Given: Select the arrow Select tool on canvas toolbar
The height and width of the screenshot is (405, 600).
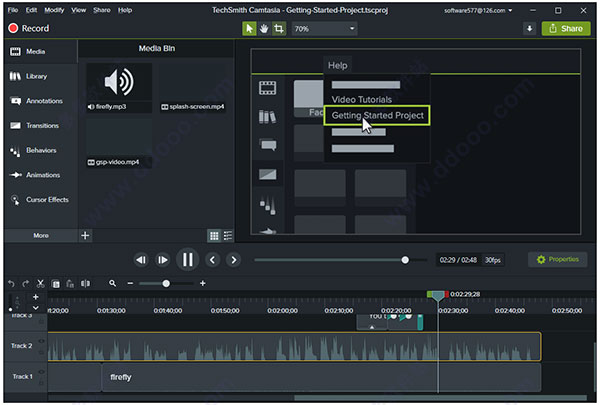Looking at the screenshot, I should click(x=249, y=29).
